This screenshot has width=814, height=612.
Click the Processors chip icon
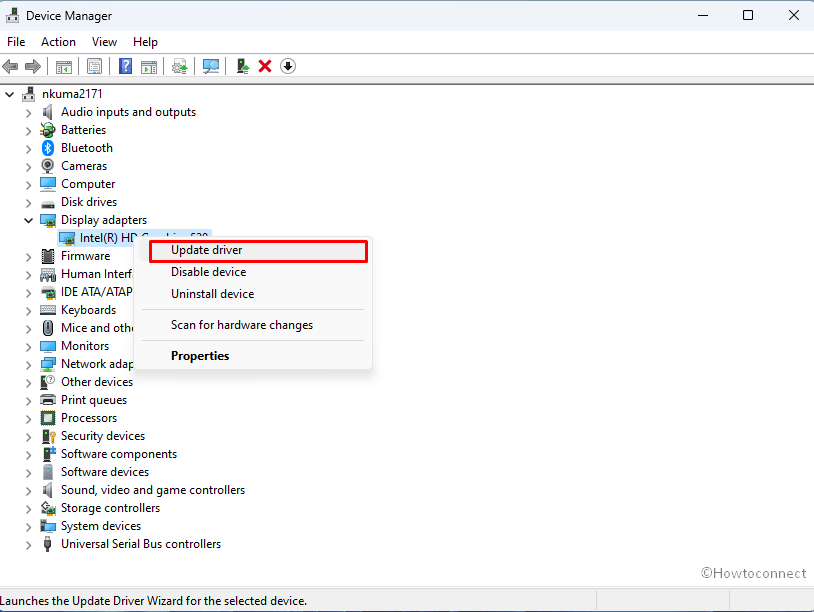48,418
